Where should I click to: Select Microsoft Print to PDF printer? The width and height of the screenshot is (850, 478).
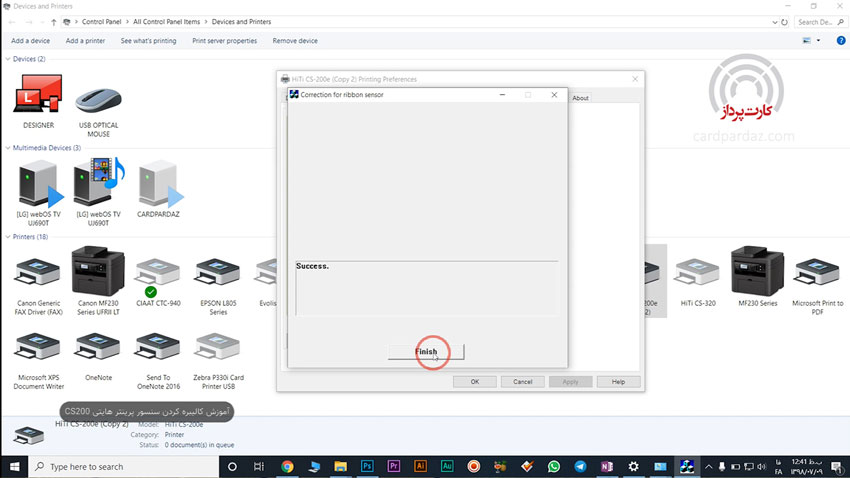(817, 286)
